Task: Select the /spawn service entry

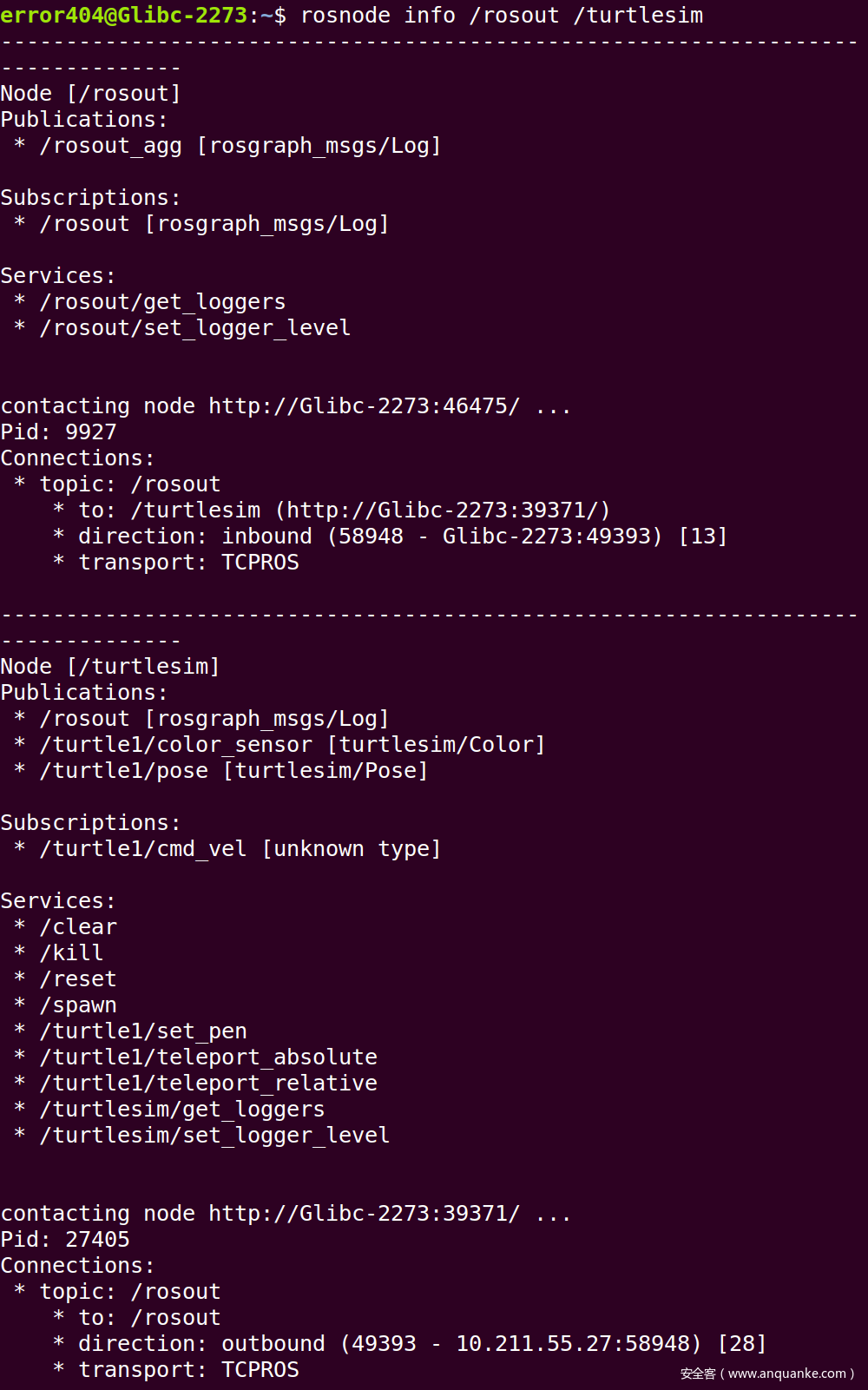Action: (78, 1005)
